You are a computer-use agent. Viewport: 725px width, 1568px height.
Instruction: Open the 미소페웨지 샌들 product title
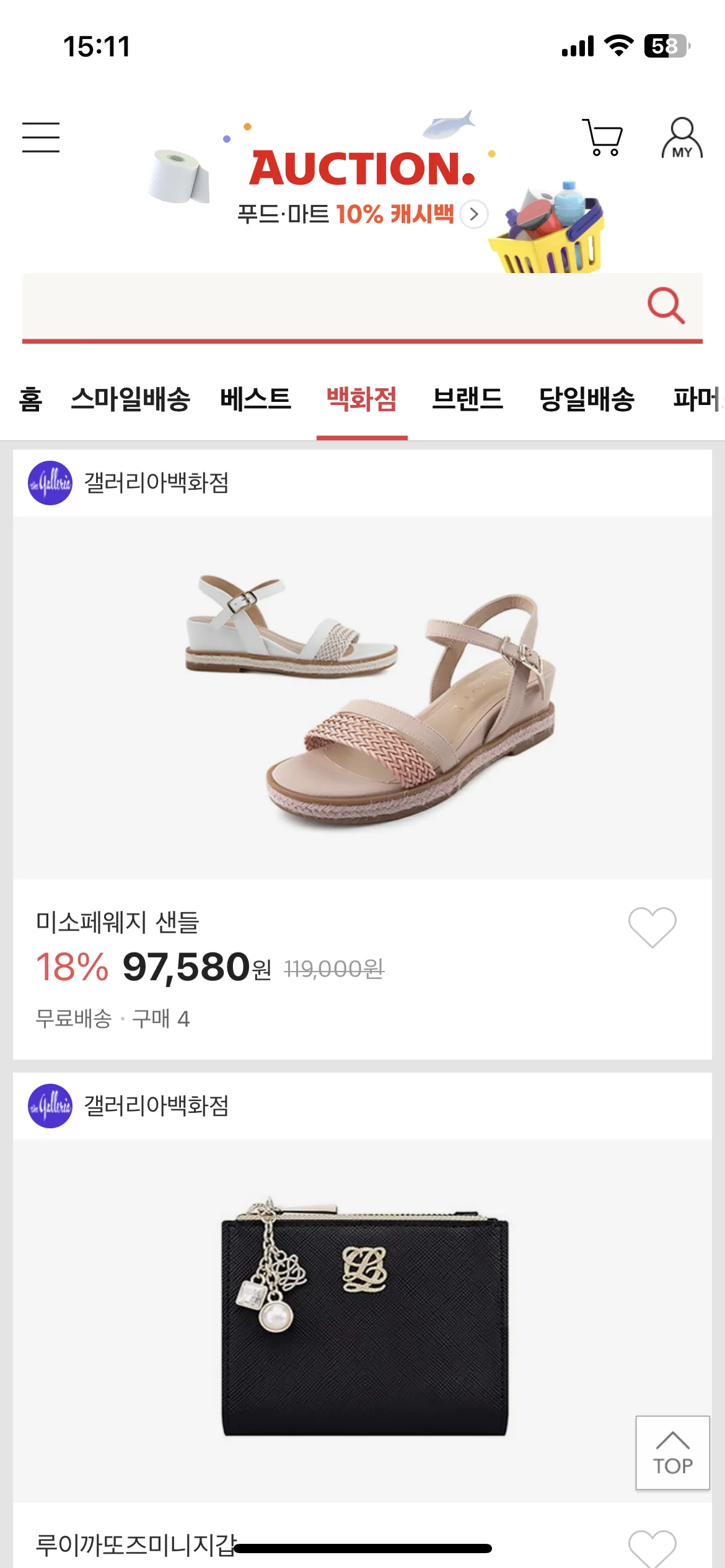(118, 923)
